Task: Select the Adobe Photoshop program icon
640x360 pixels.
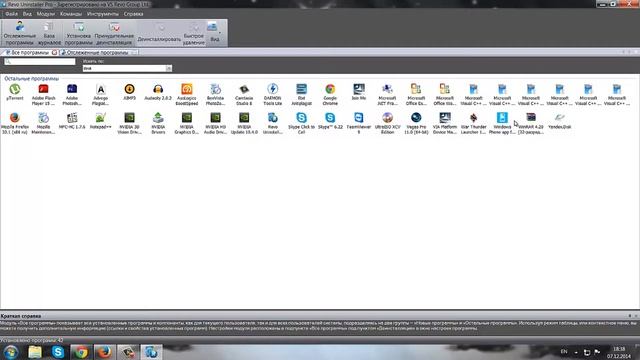Action: pos(72,89)
